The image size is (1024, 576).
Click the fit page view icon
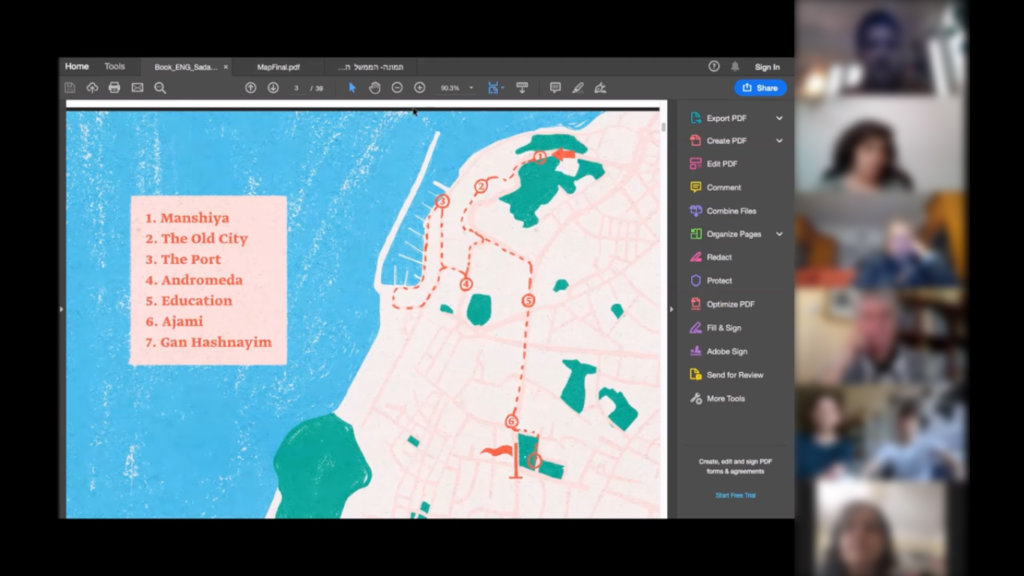click(493, 88)
